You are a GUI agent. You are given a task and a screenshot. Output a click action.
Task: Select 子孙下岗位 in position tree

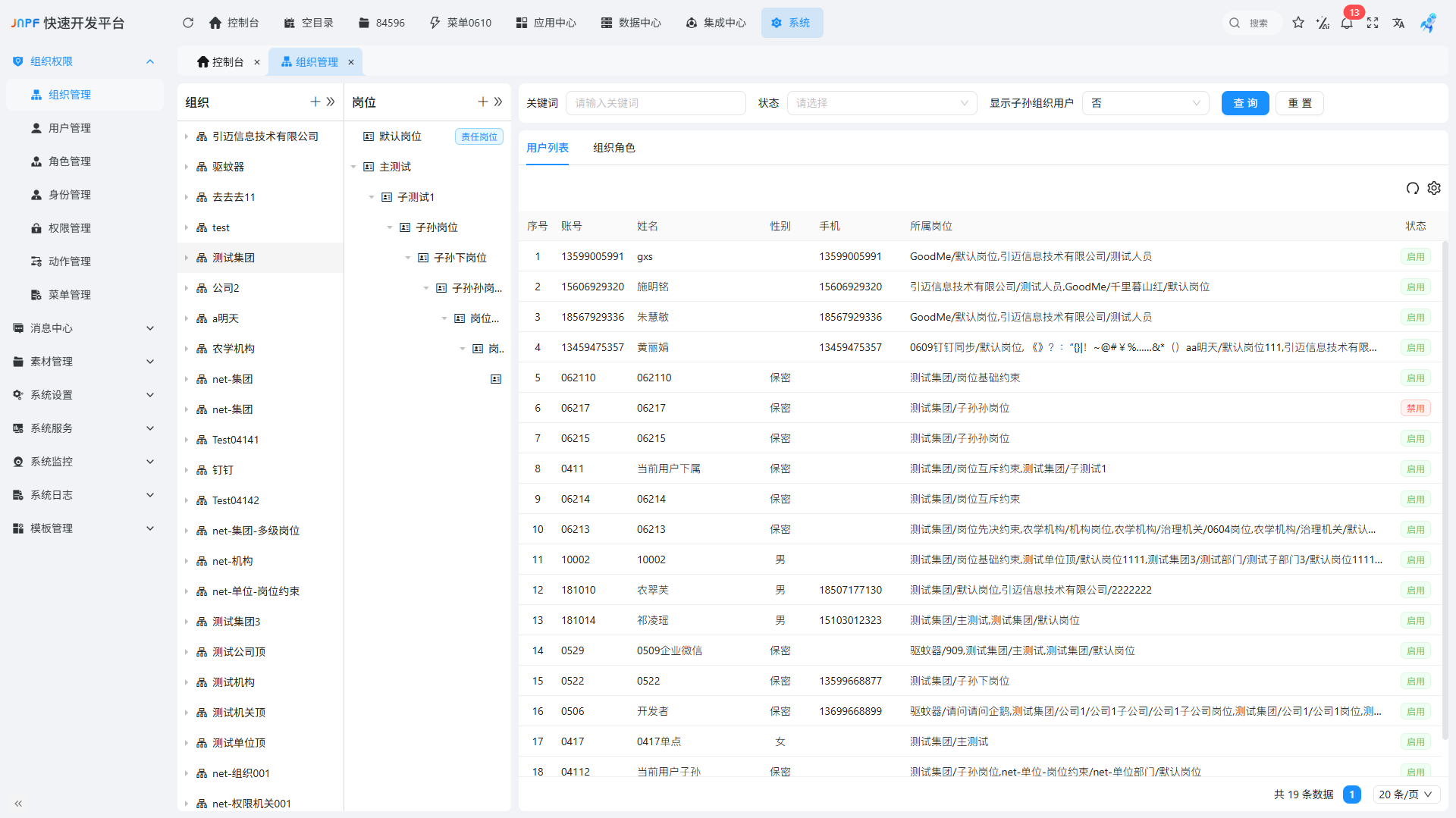[x=460, y=258]
